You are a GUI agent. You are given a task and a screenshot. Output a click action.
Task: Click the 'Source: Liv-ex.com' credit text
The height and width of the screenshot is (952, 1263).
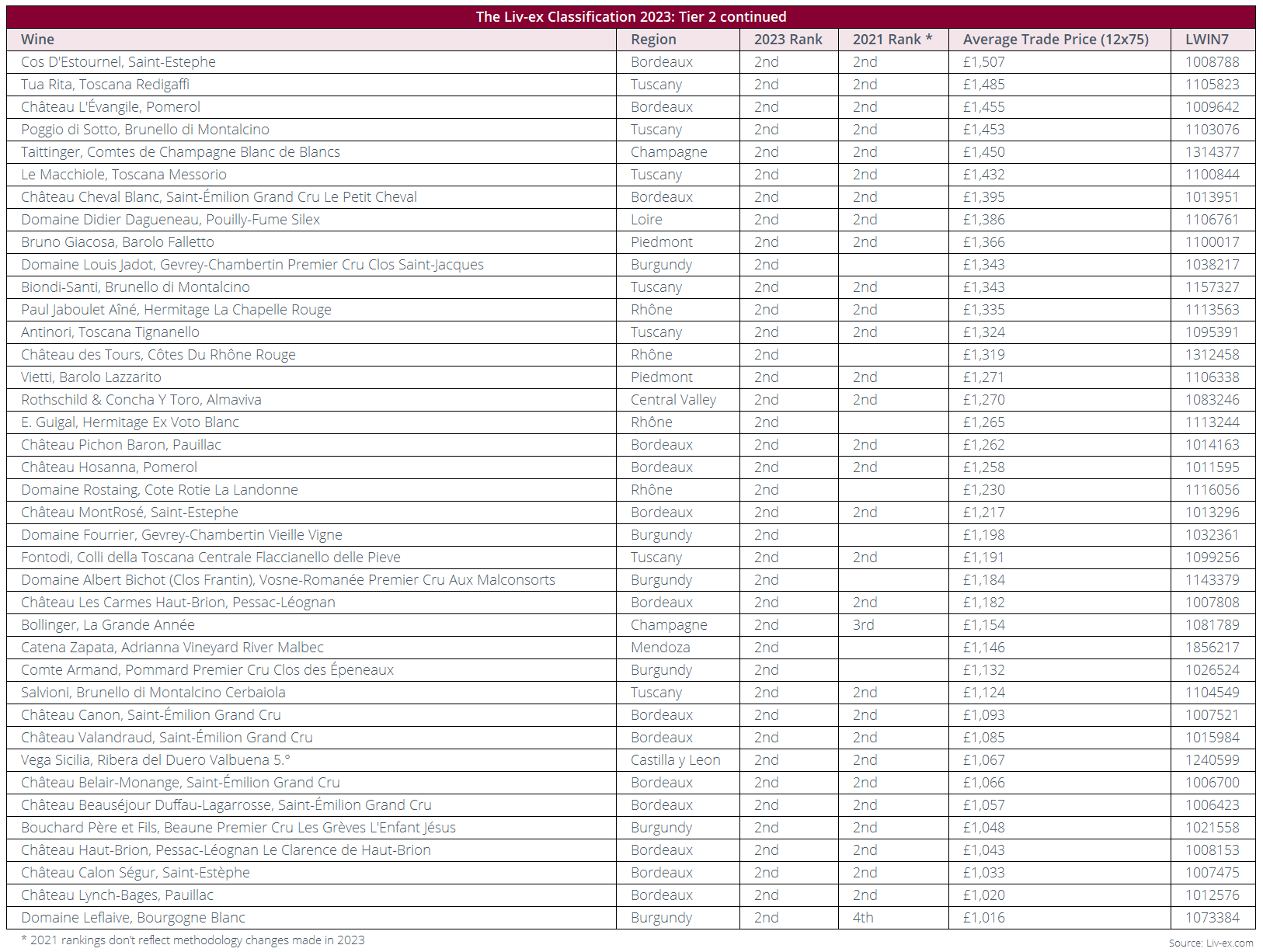(1211, 943)
